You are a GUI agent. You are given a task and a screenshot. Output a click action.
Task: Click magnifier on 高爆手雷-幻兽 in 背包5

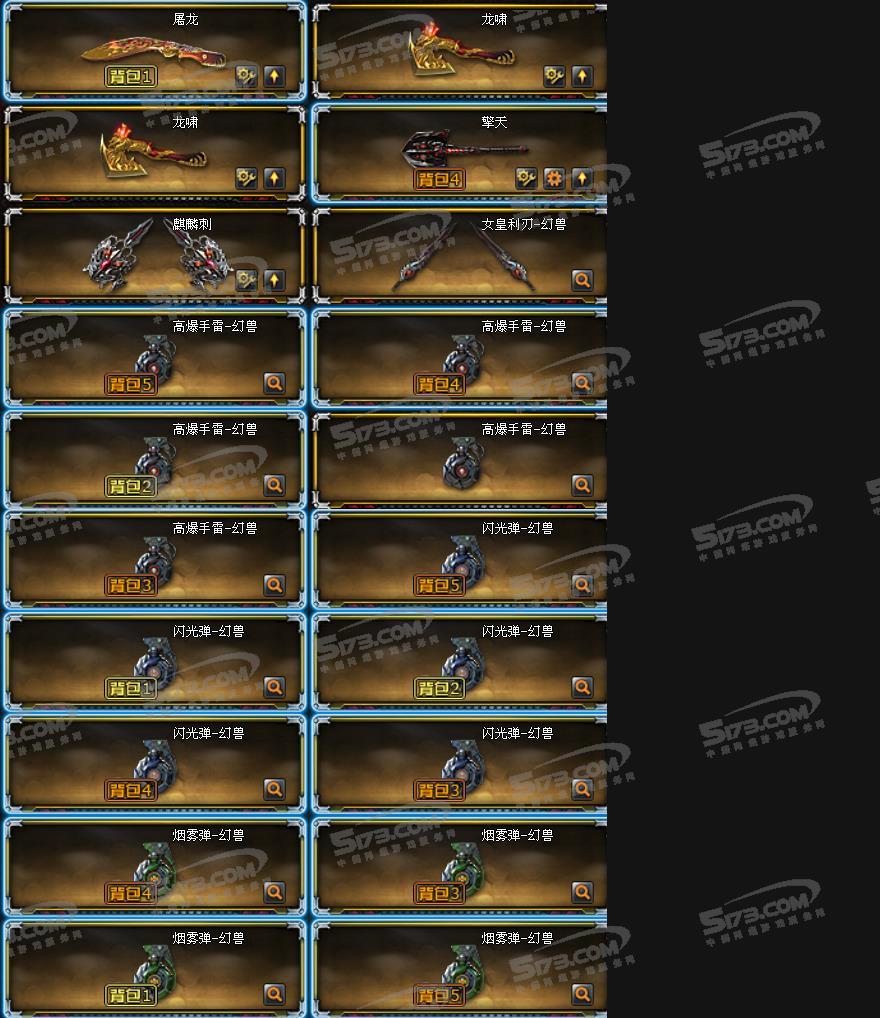pos(274,383)
